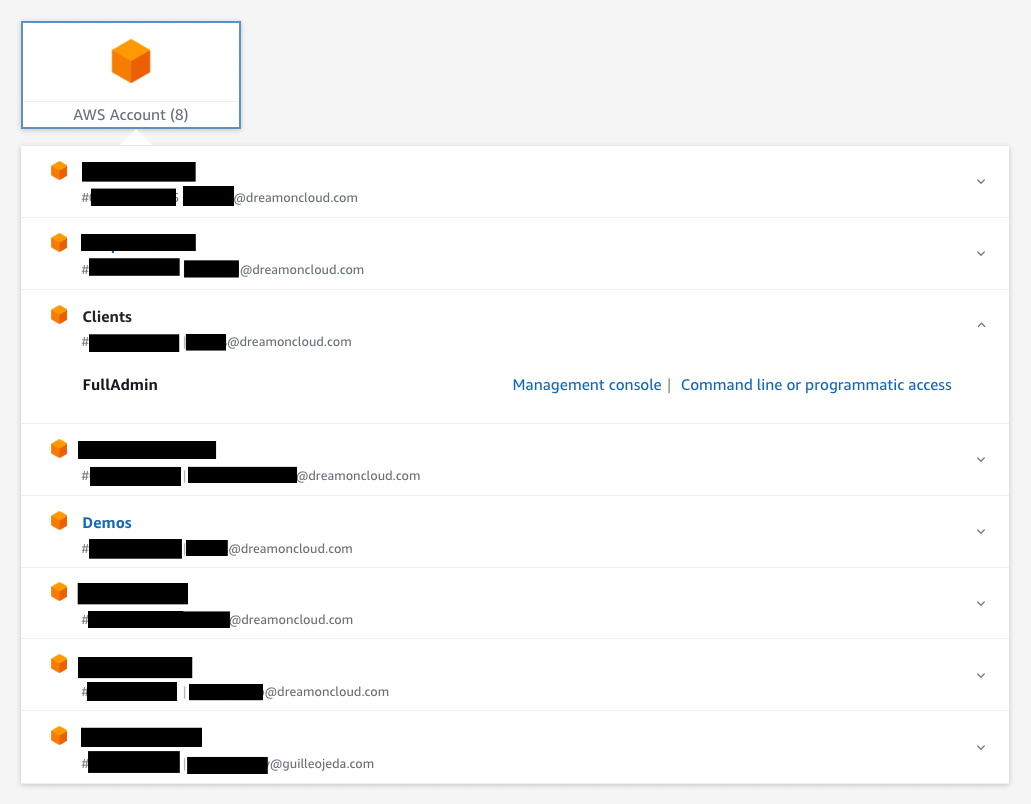
Task: Select the AWS Account (8) tile label
Action: coord(131,114)
